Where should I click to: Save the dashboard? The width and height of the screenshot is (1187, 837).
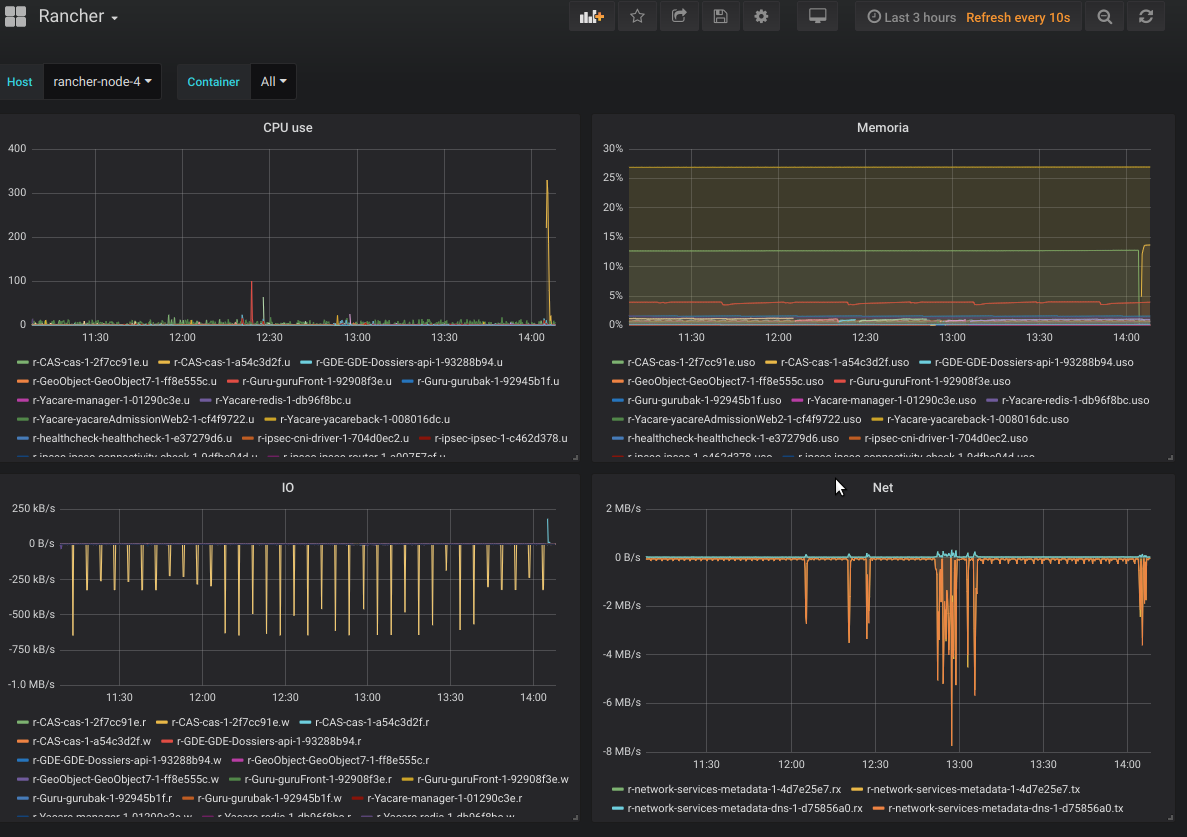coord(721,17)
